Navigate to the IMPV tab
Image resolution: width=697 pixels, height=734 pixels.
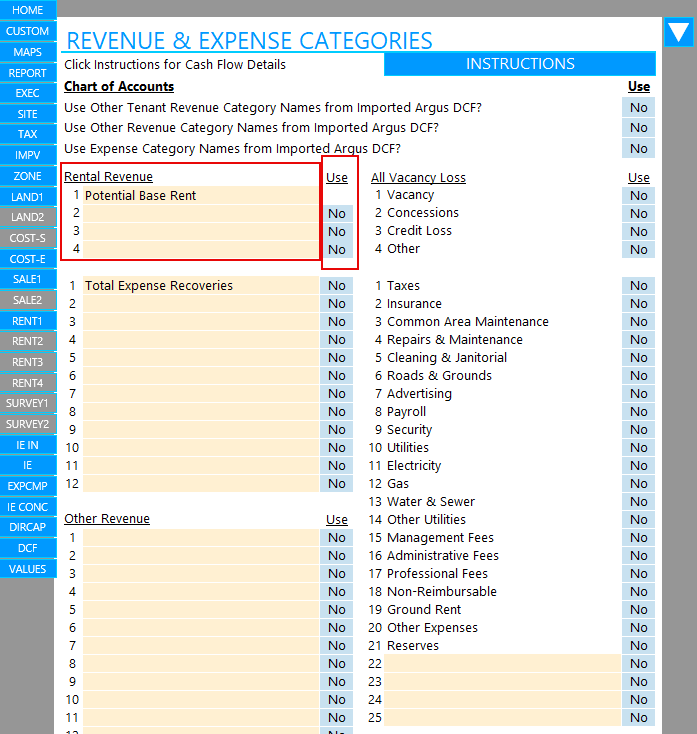[28, 155]
